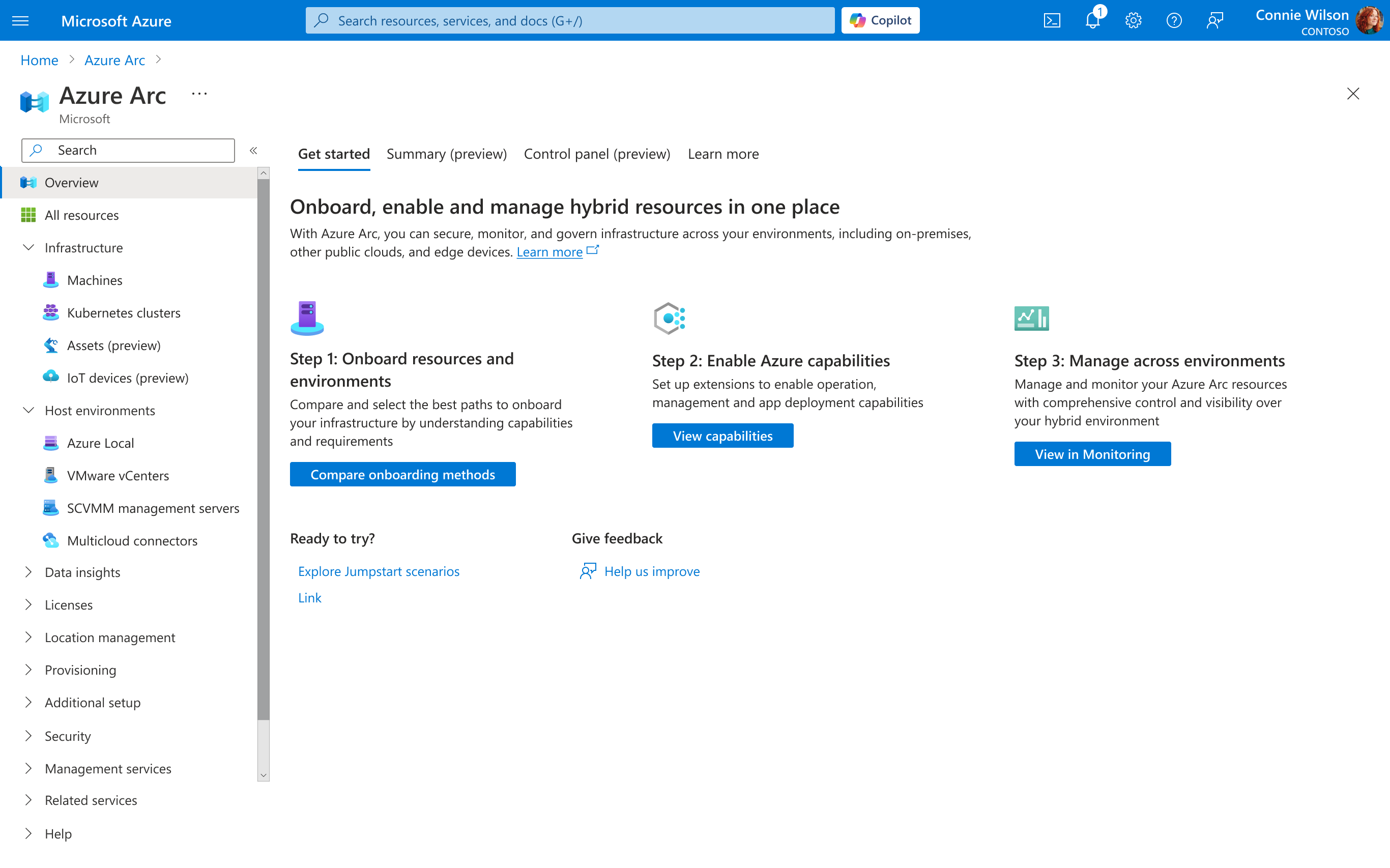Viewport: 1390px width, 868px height.
Task: Collapse the Infrastructure section
Action: click(x=28, y=247)
